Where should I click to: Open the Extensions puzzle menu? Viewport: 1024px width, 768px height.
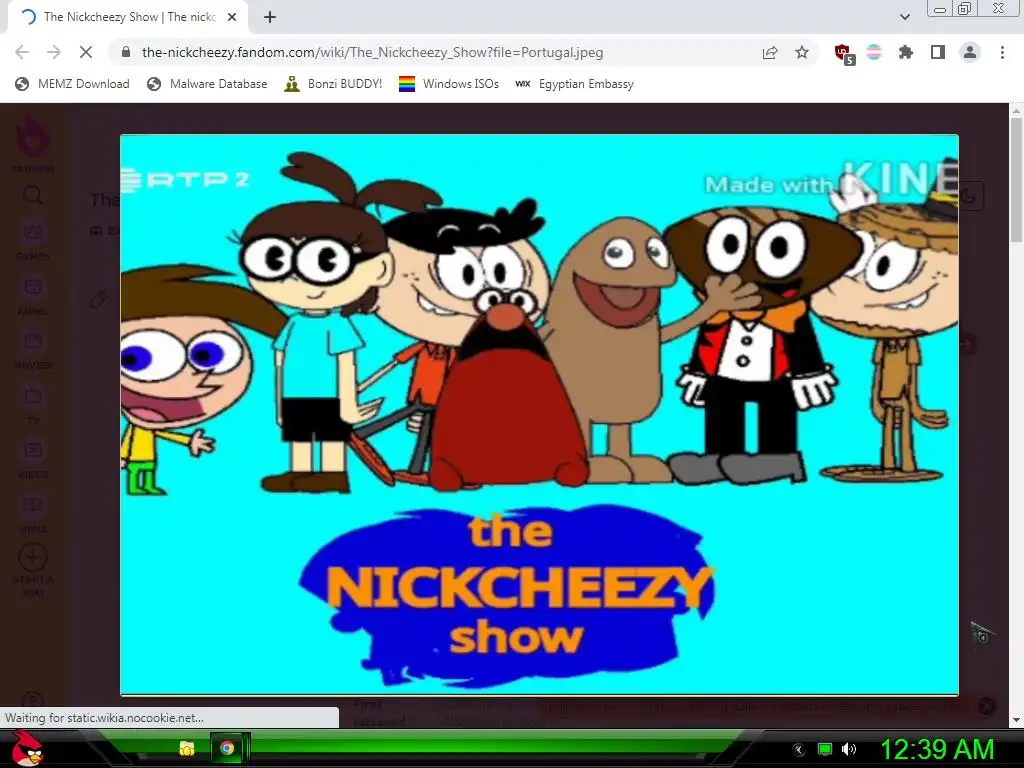tap(906, 52)
